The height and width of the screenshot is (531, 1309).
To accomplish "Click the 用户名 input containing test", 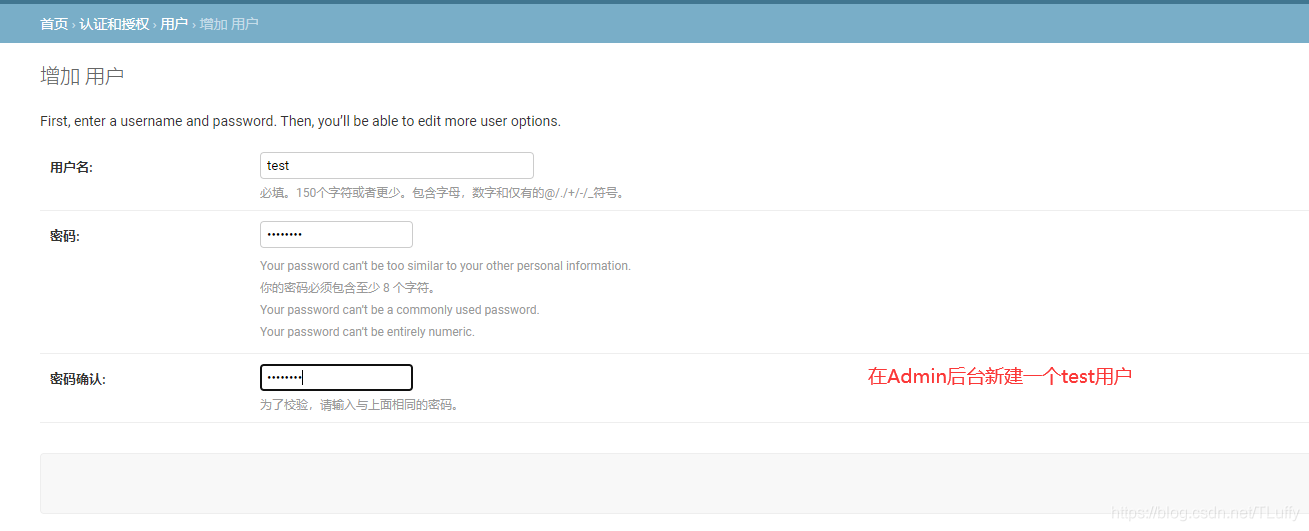I will click(397, 166).
